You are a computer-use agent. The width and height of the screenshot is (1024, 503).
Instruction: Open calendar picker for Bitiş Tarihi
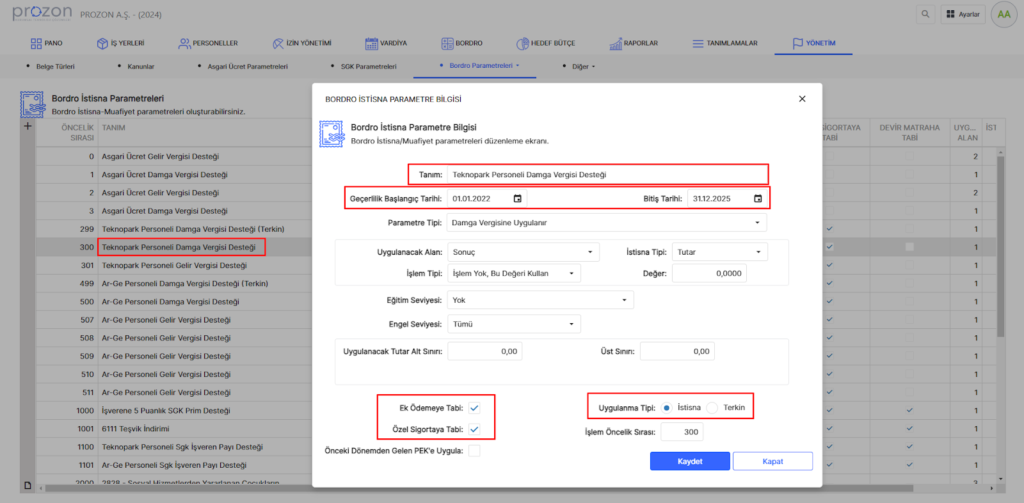tap(758, 199)
